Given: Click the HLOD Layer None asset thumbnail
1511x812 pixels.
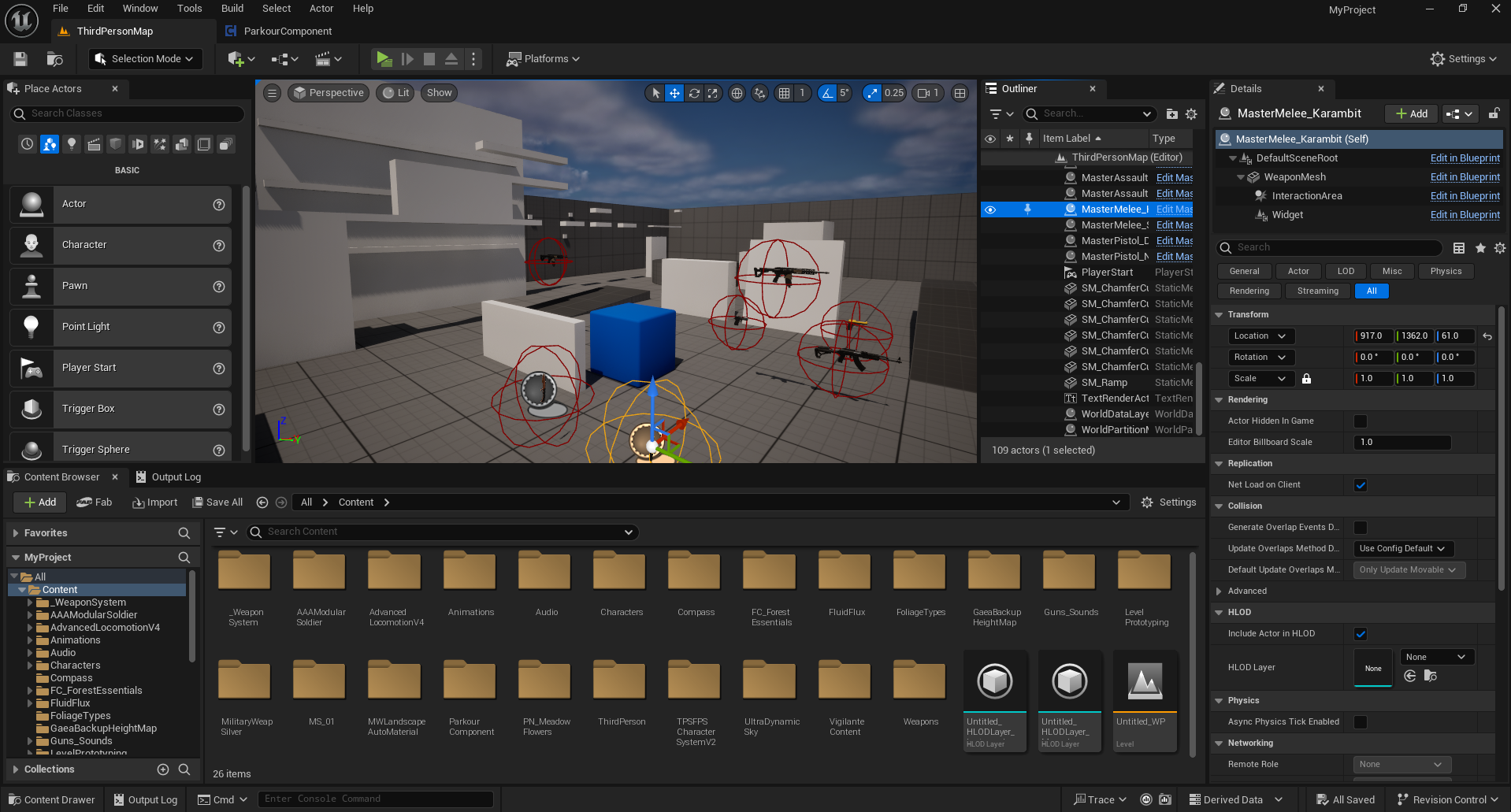Looking at the screenshot, I should click(x=1372, y=668).
